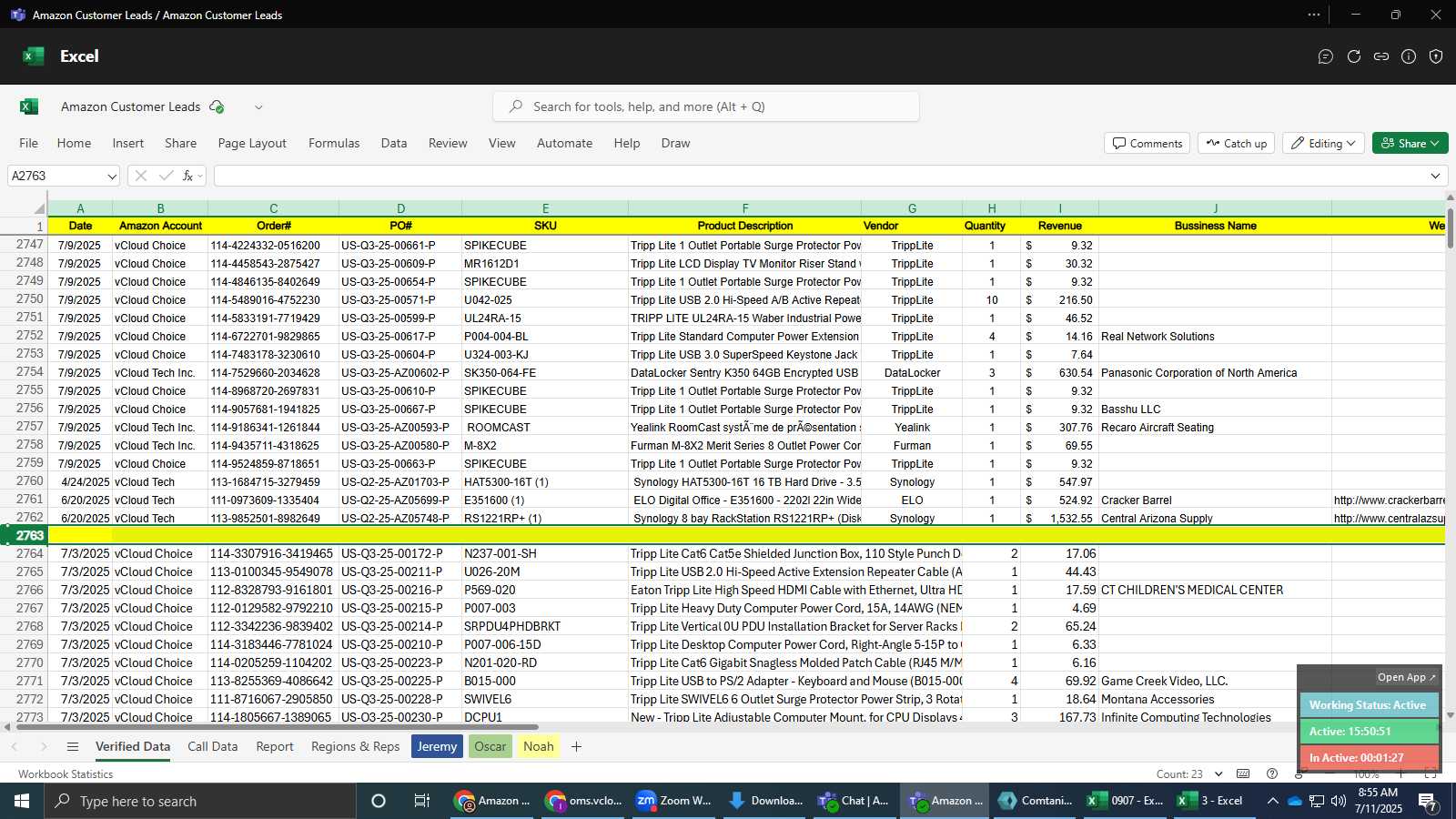Click Open App in tracker widget
Screen dimensions: 1456x819
click(x=1406, y=677)
